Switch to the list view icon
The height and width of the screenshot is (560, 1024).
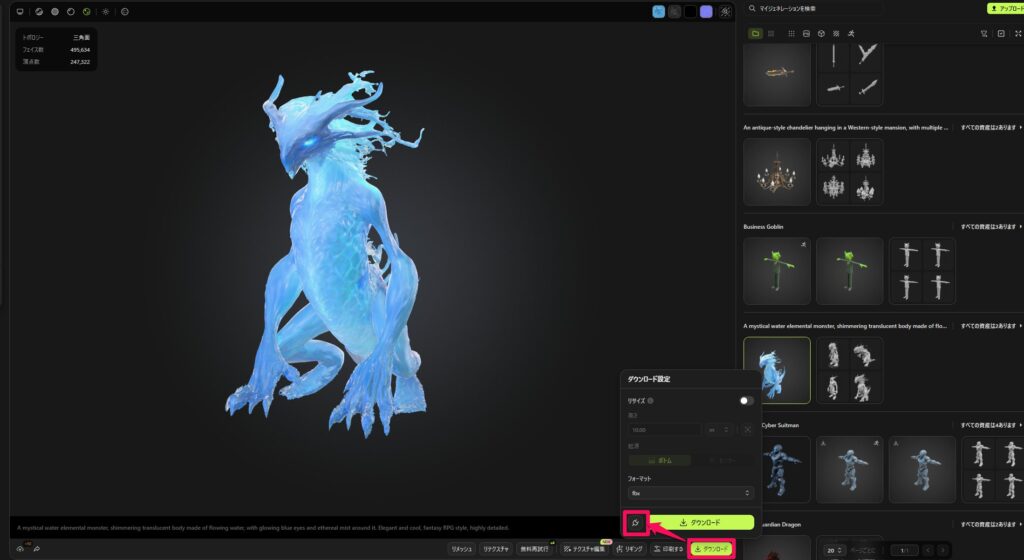(x=771, y=33)
